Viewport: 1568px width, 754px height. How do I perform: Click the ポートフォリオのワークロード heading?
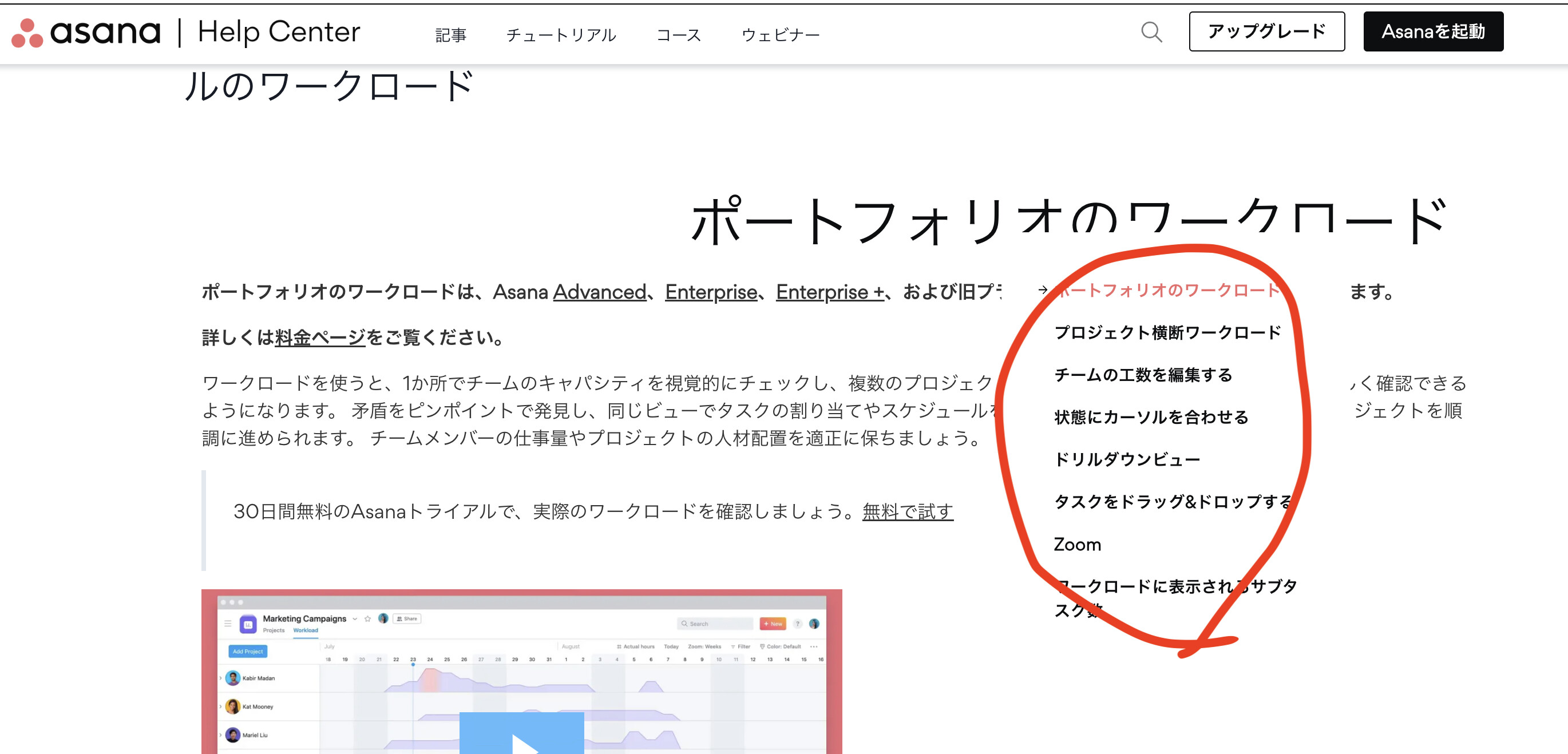(x=1068, y=221)
